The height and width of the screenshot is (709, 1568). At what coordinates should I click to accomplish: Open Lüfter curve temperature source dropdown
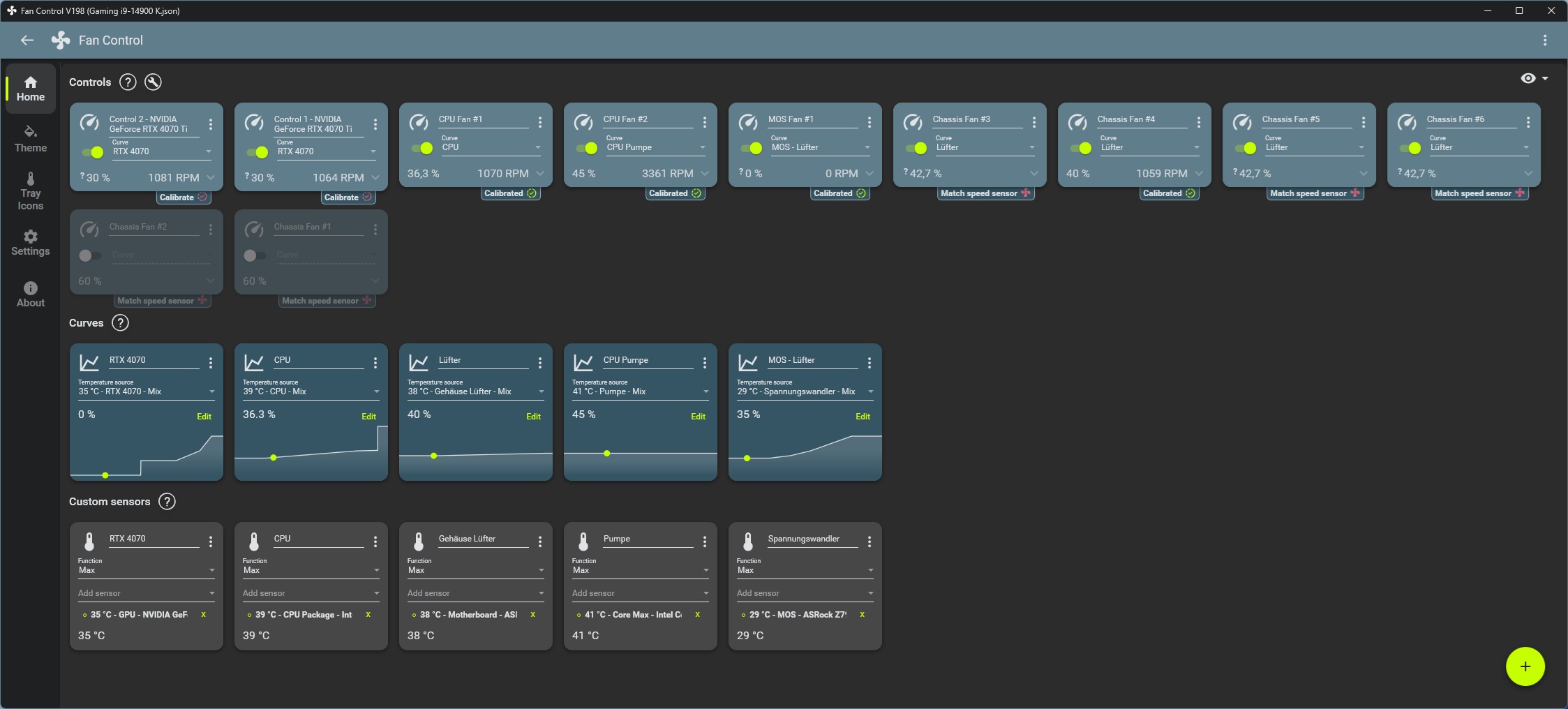(476, 391)
